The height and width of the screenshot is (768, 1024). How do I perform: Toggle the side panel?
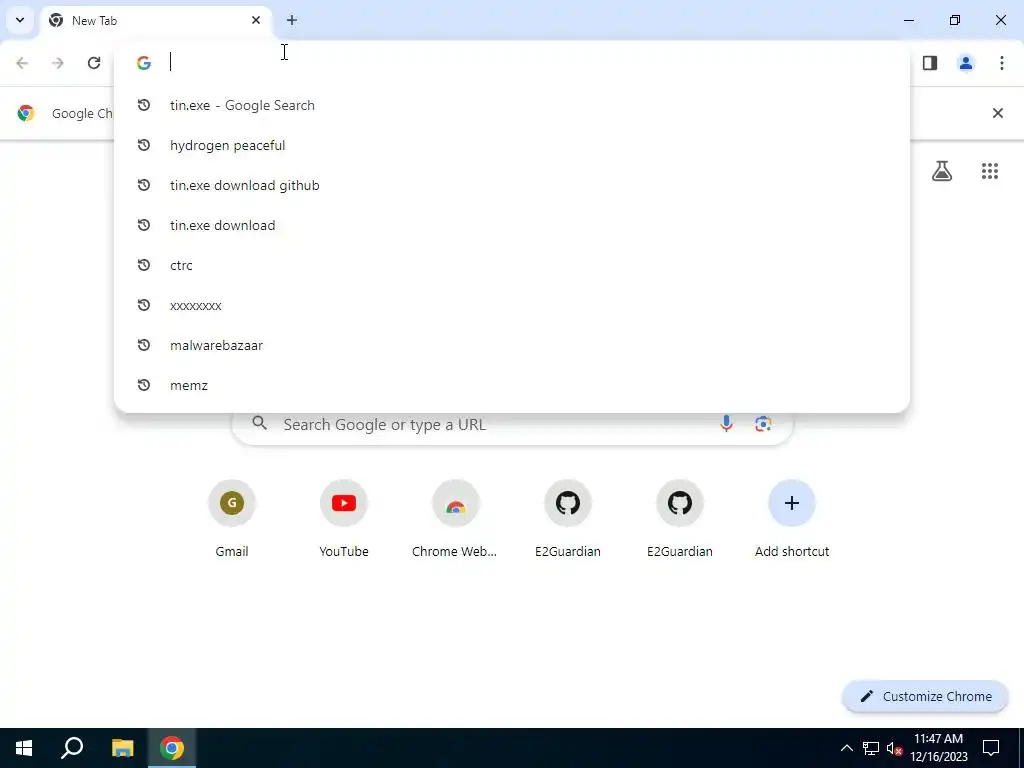click(x=930, y=63)
